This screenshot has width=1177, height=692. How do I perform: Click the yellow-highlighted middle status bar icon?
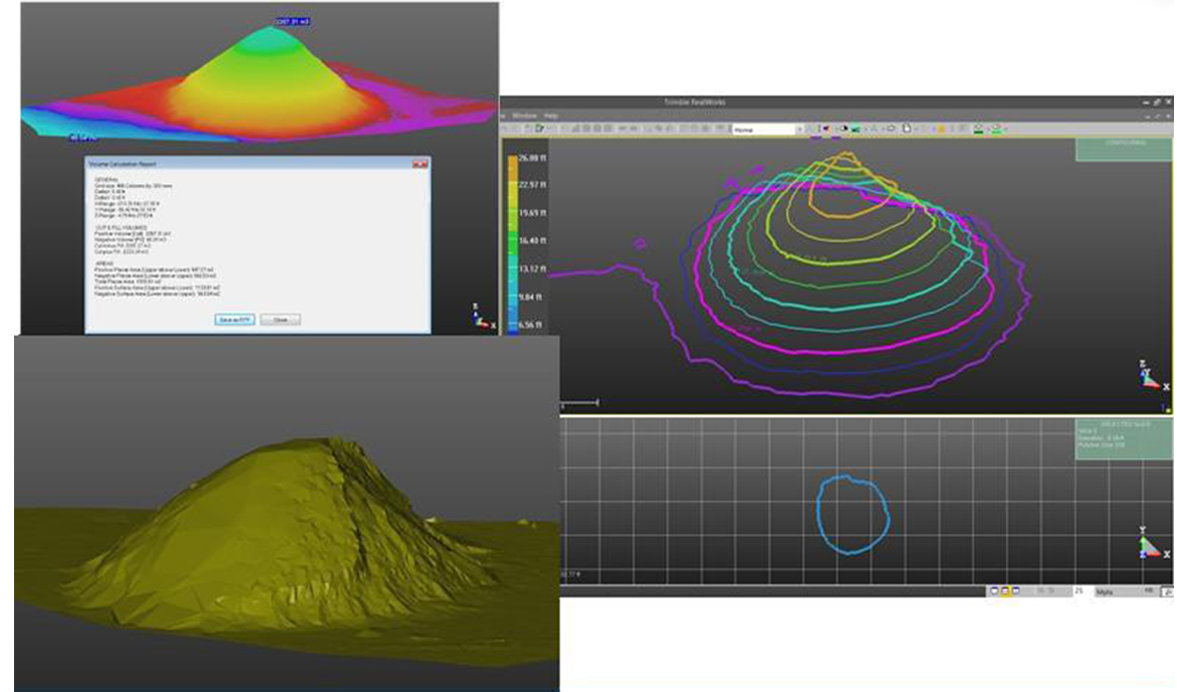tap(1005, 591)
